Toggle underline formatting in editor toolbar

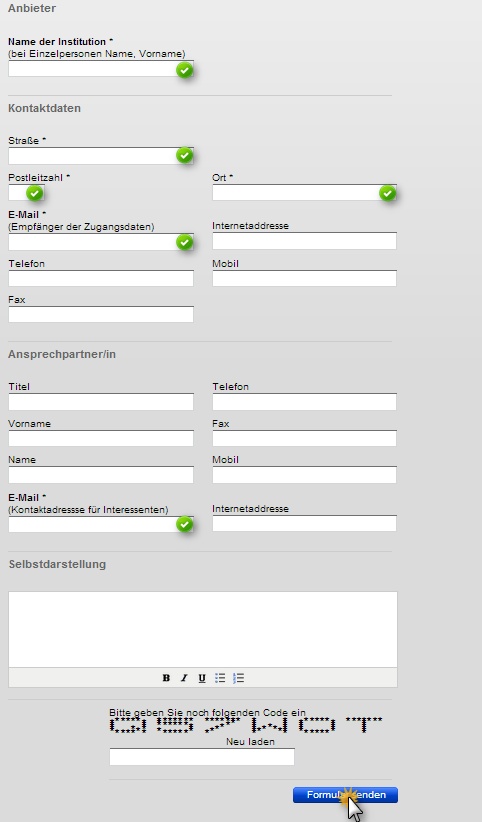[x=202, y=678]
